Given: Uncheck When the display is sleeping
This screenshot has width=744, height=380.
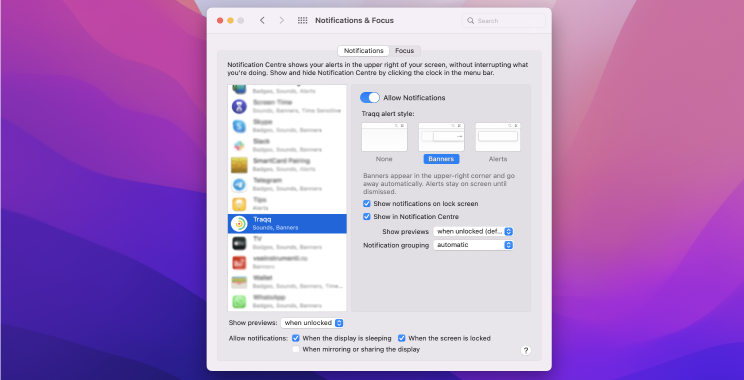Looking at the screenshot, I should point(296,338).
